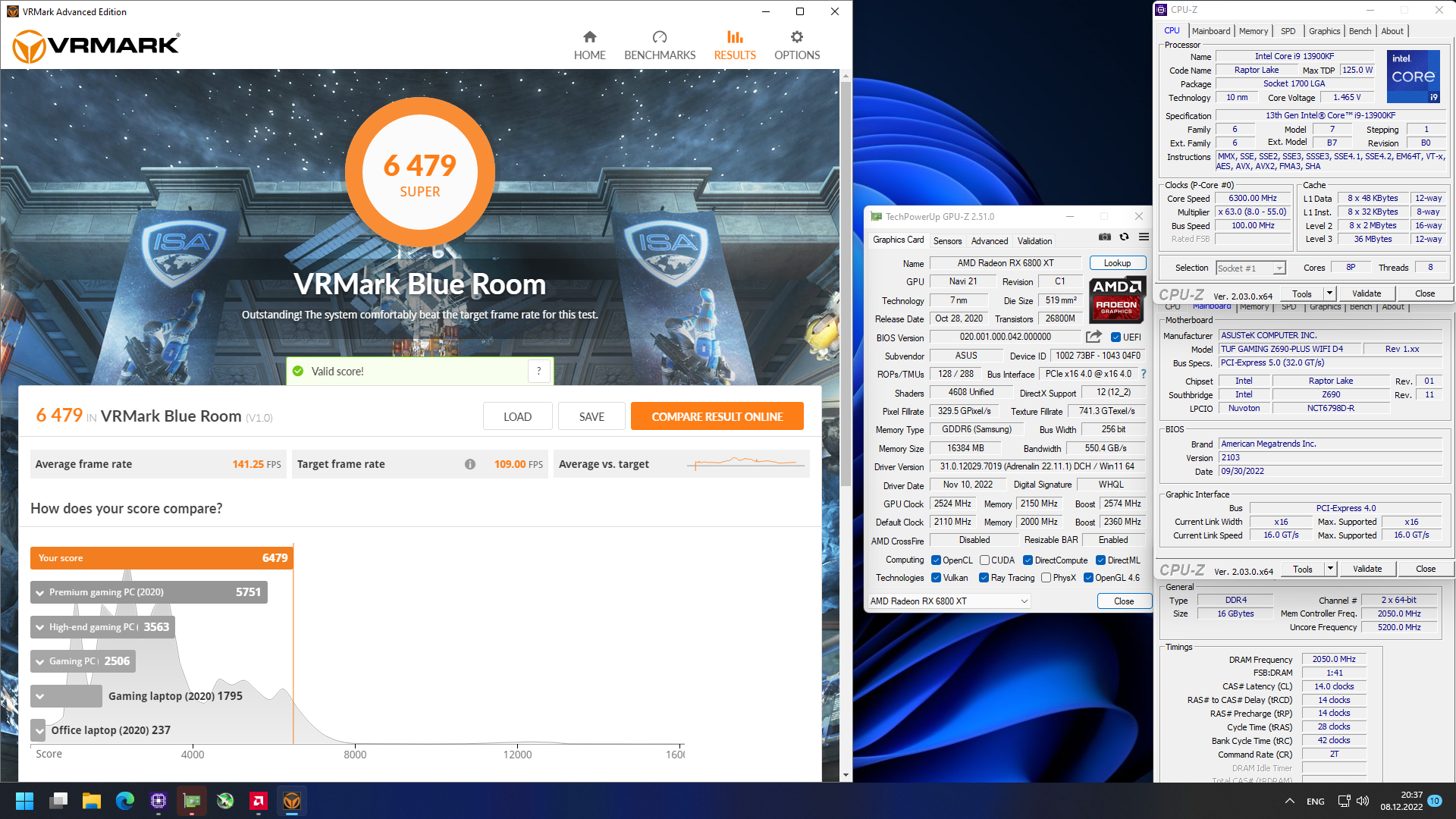1456x819 pixels.
Task: Open File Explorer from the taskbar
Action: (x=92, y=801)
